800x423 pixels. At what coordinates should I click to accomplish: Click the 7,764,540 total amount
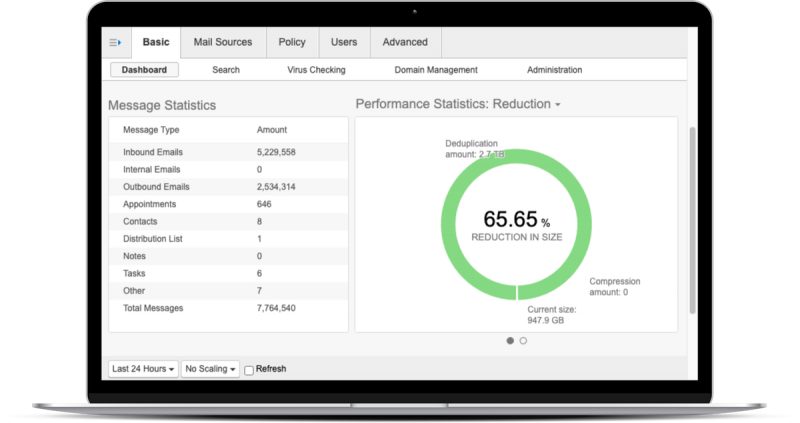pyautogui.click(x=276, y=308)
